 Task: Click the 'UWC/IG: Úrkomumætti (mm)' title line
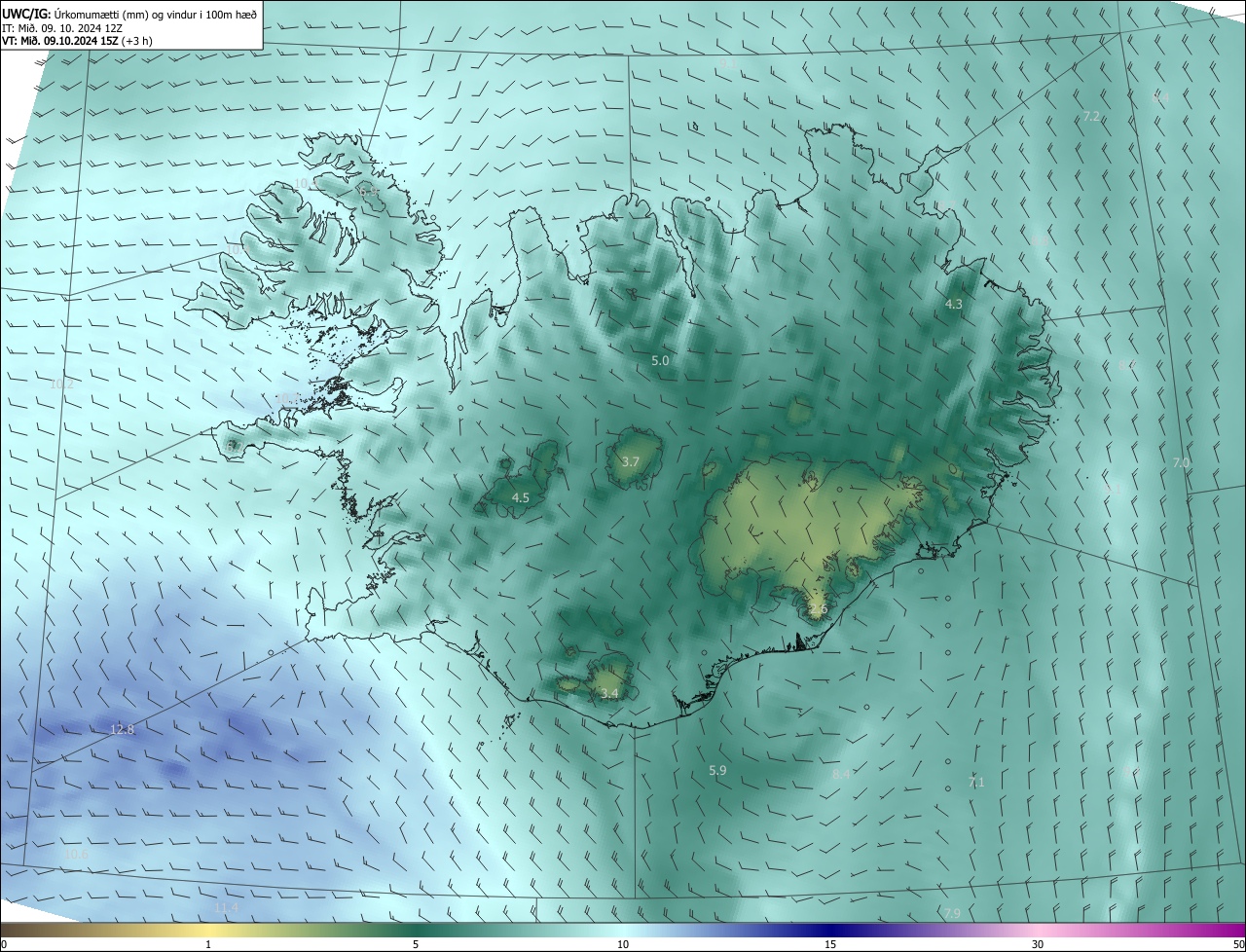click(129, 15)
